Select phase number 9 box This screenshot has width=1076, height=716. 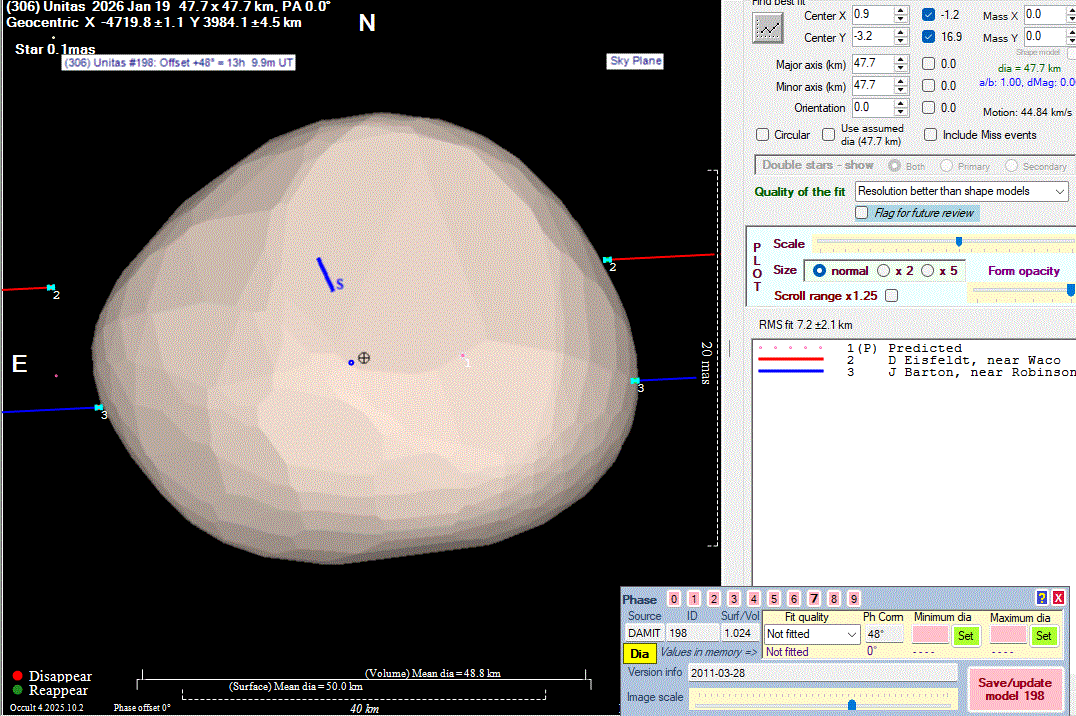pyautogui.click(x=854, y=599)
